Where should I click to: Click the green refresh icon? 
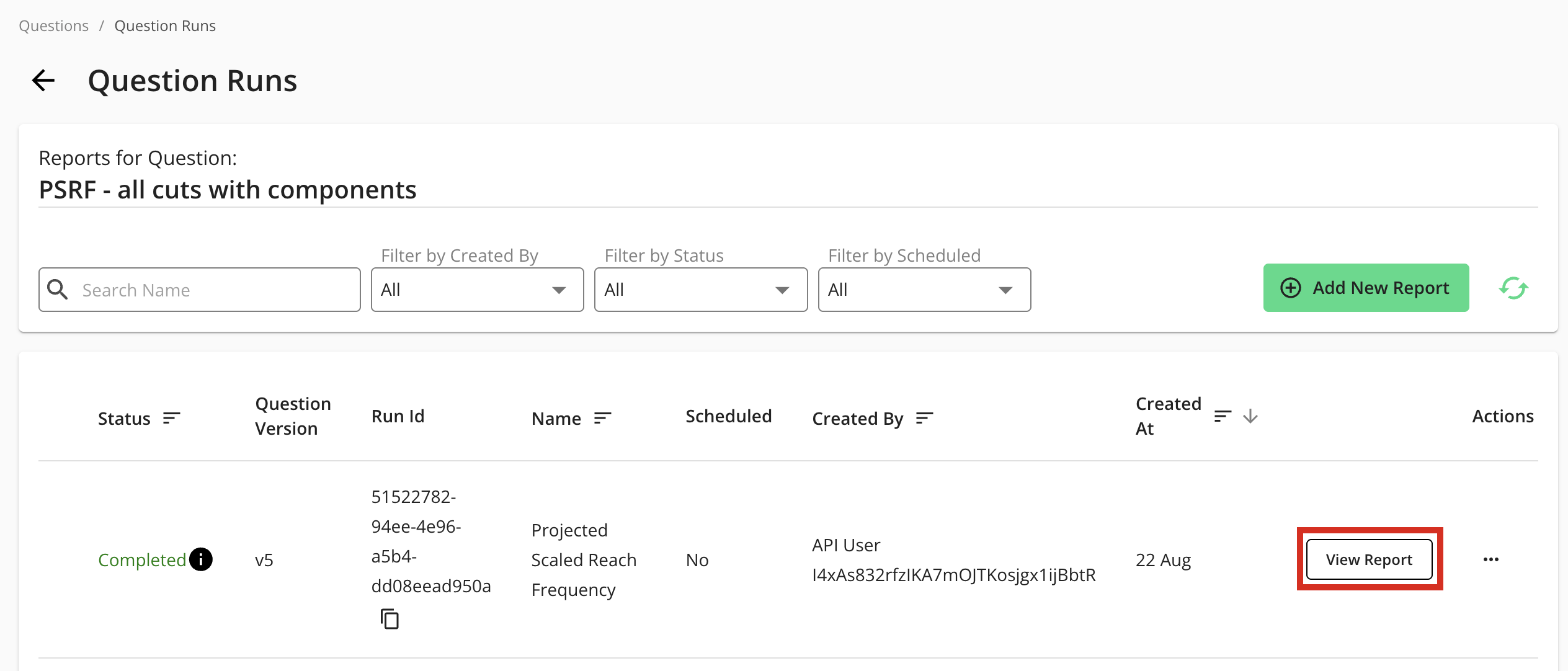(x=1513, y=288)
